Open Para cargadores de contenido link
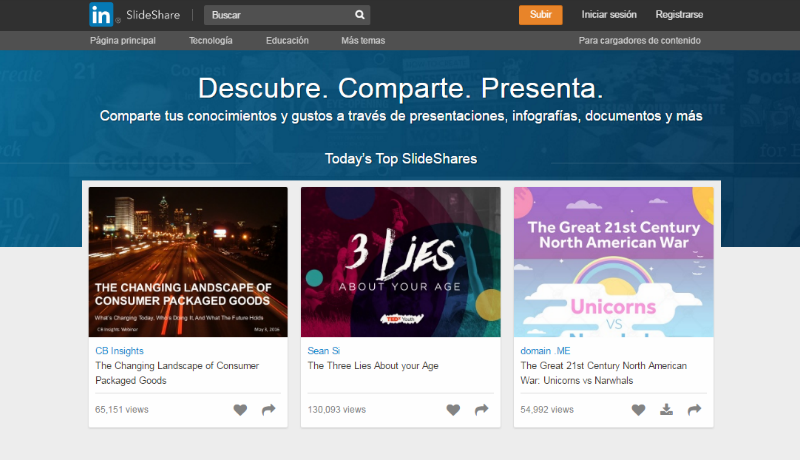The height and width of the screenshot is (460, 800). coord(639,41)
